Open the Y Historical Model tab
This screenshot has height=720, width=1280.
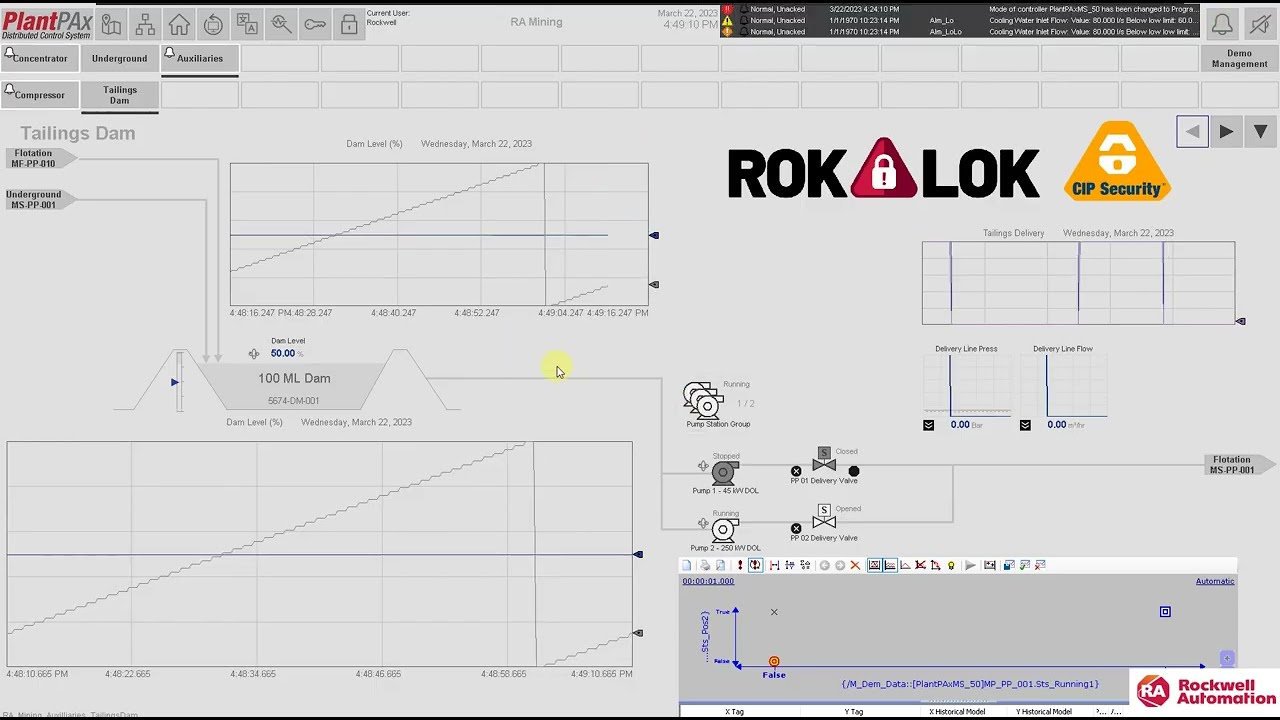(1043, 711)
